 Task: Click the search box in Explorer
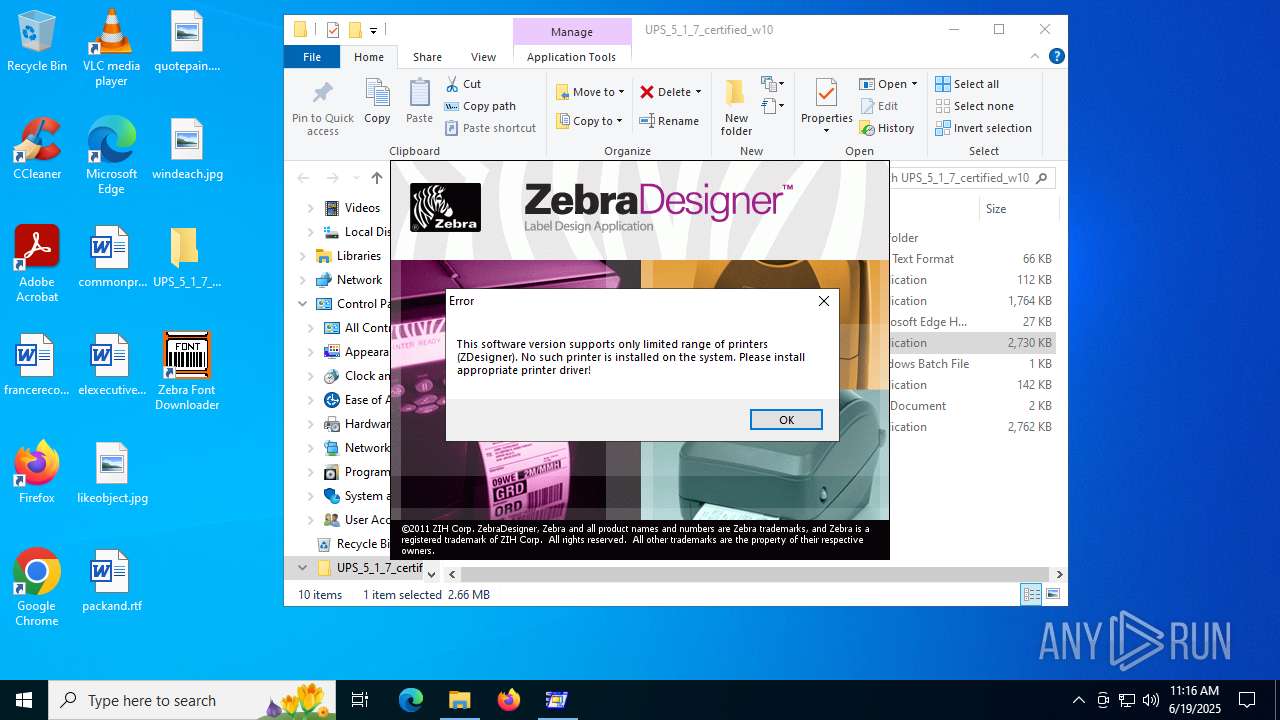(972, 178)
